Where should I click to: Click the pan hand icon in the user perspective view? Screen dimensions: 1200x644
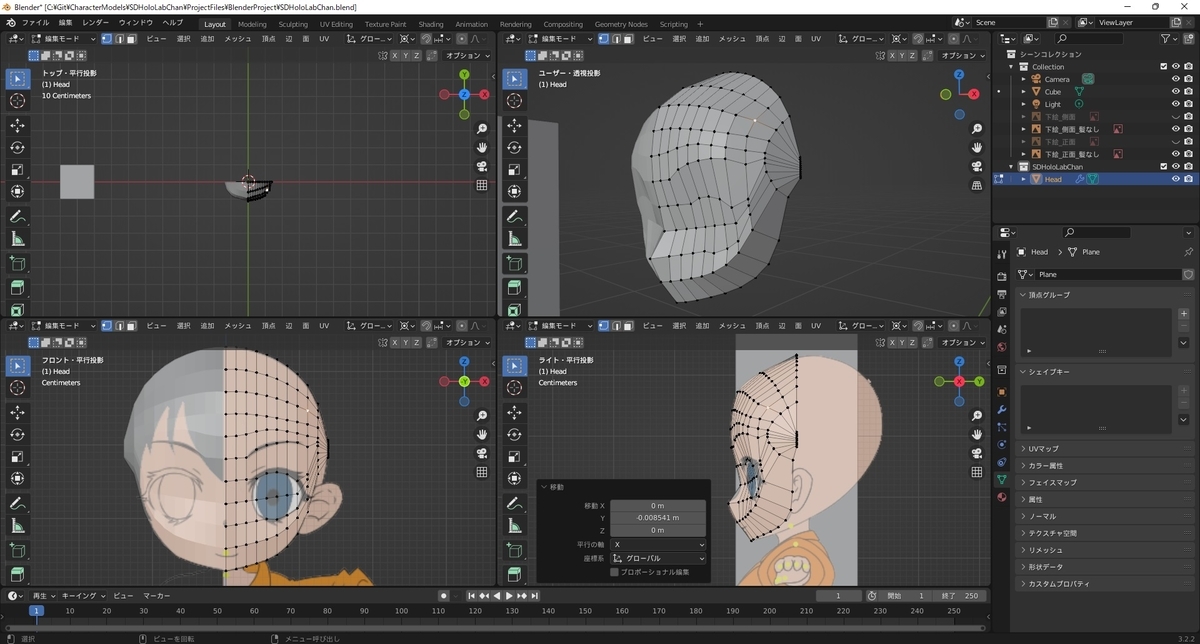(977, 147)
